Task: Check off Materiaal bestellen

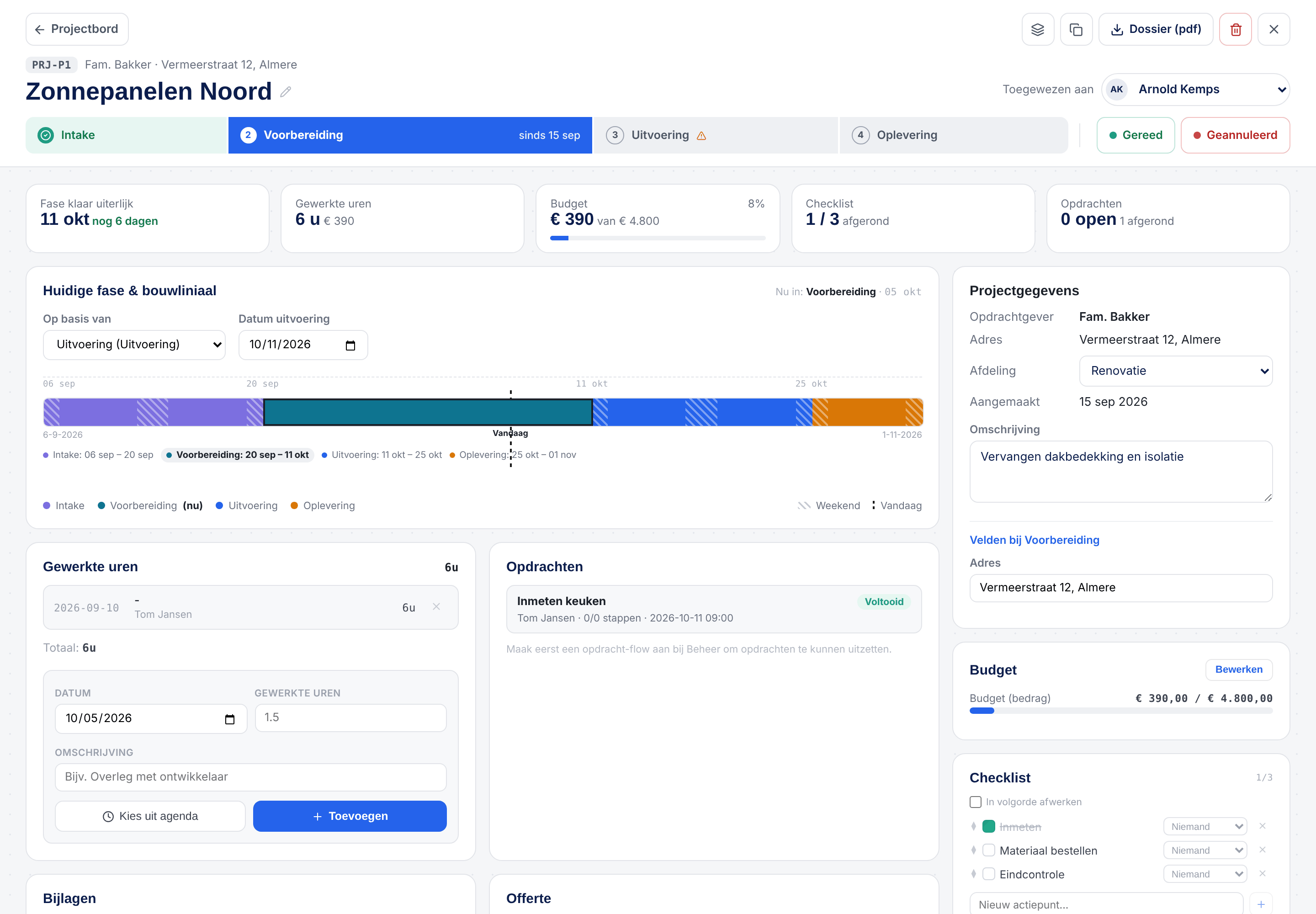Action: (988, 850)
